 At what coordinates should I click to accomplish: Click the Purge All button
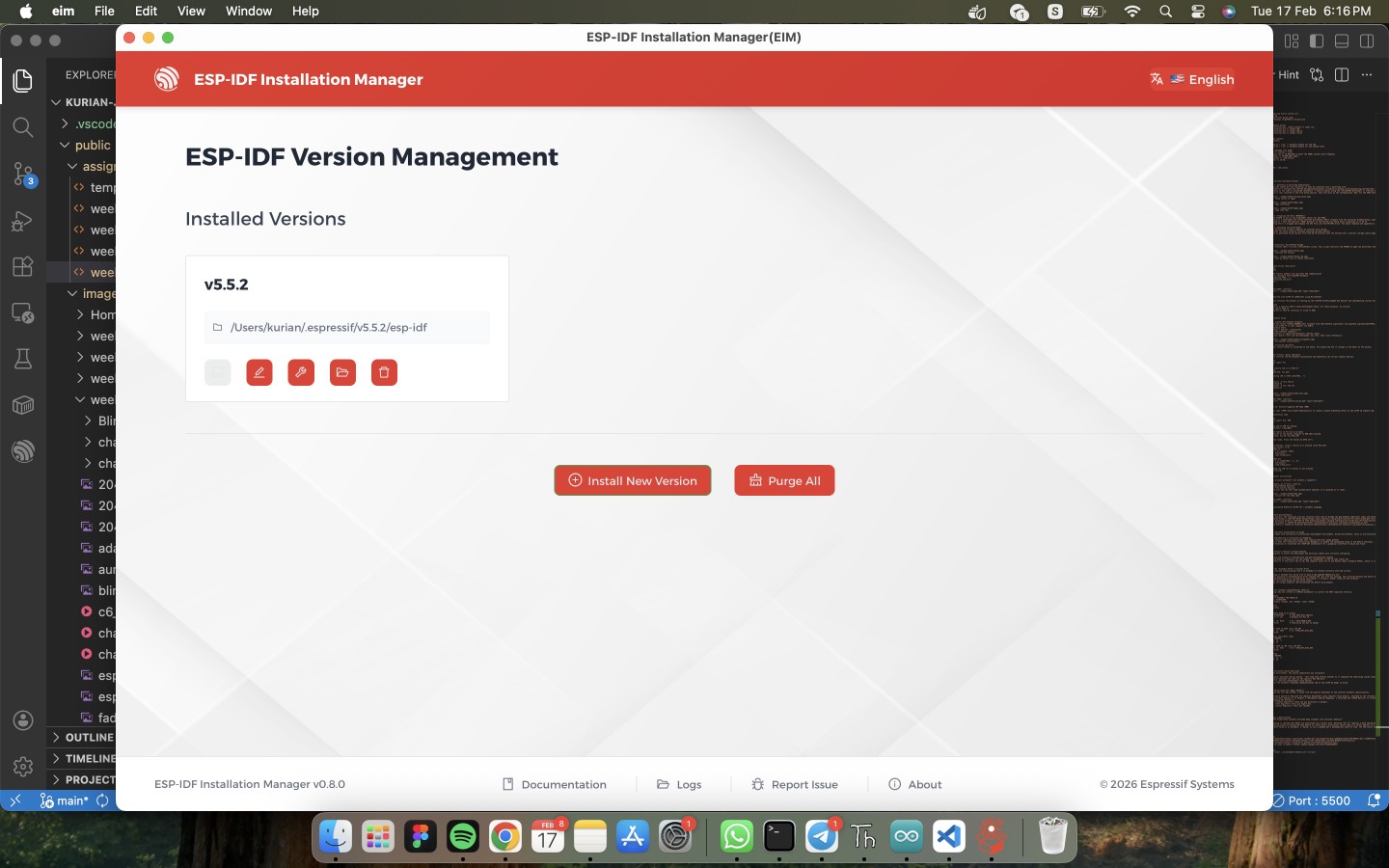tap(784, 480)
